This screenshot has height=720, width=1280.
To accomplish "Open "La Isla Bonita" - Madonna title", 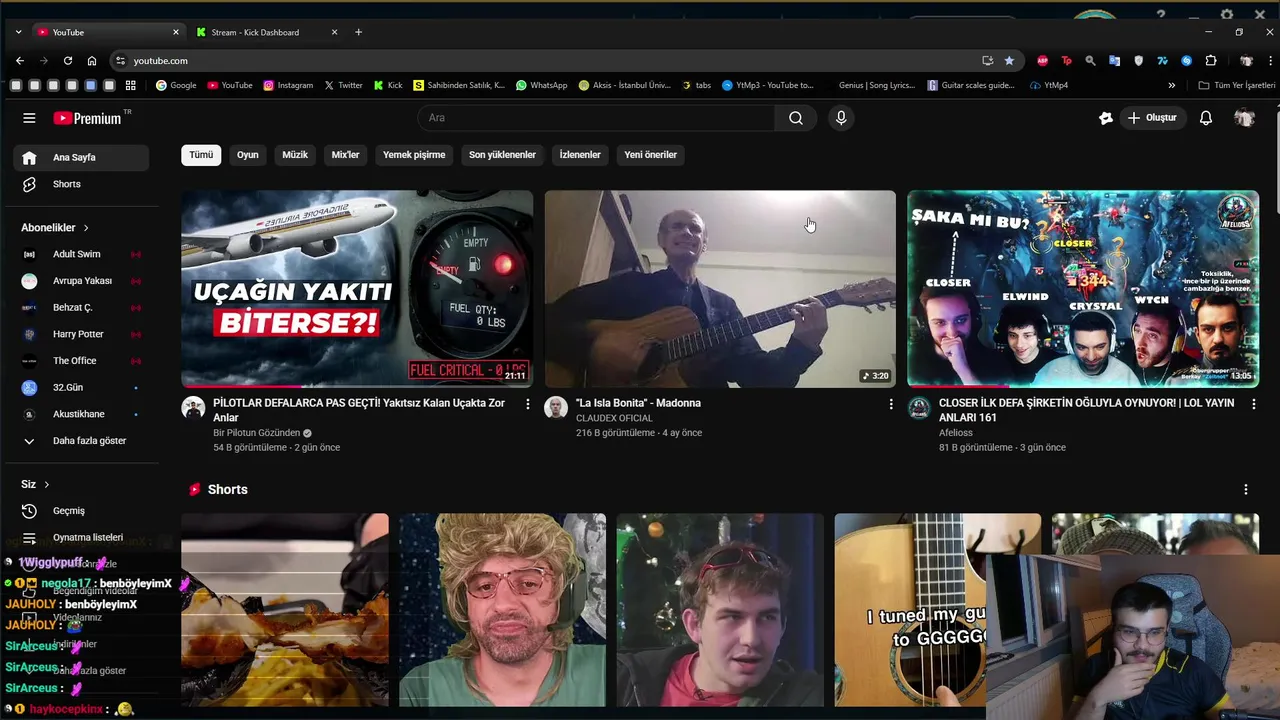I will pyautogui.click(x=638, y=403).
